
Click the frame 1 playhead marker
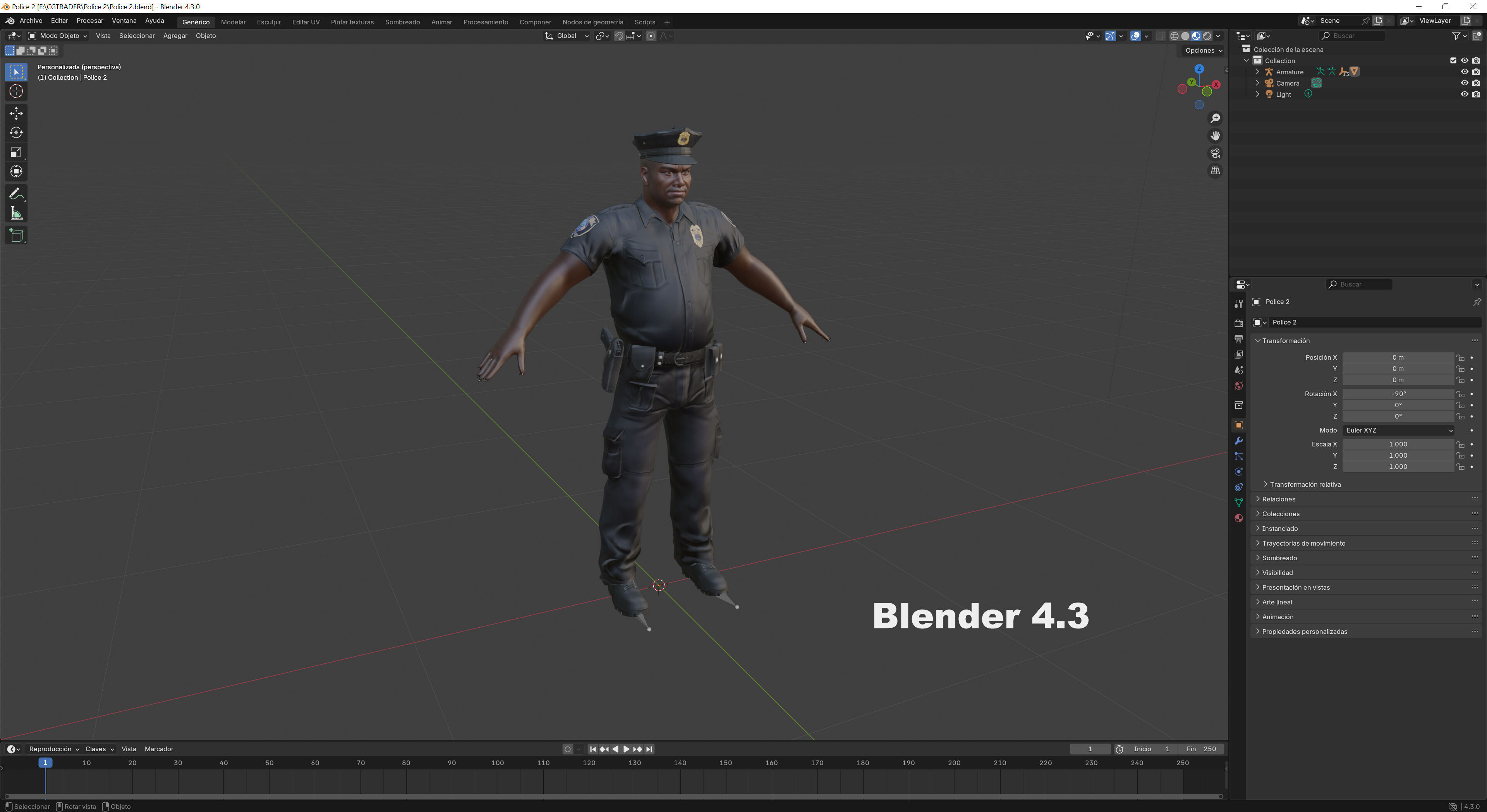pos(45,763)
